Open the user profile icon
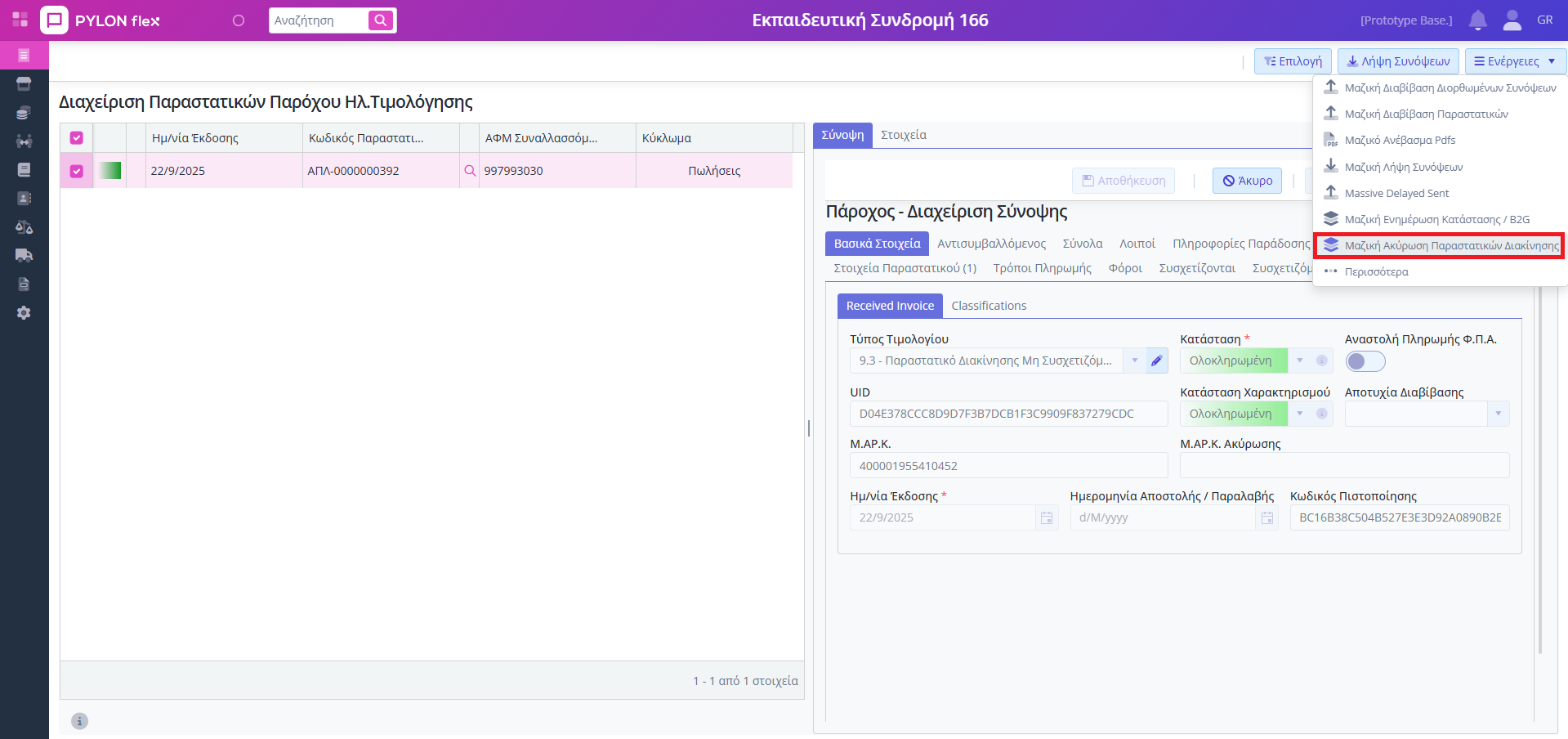 1512,20
